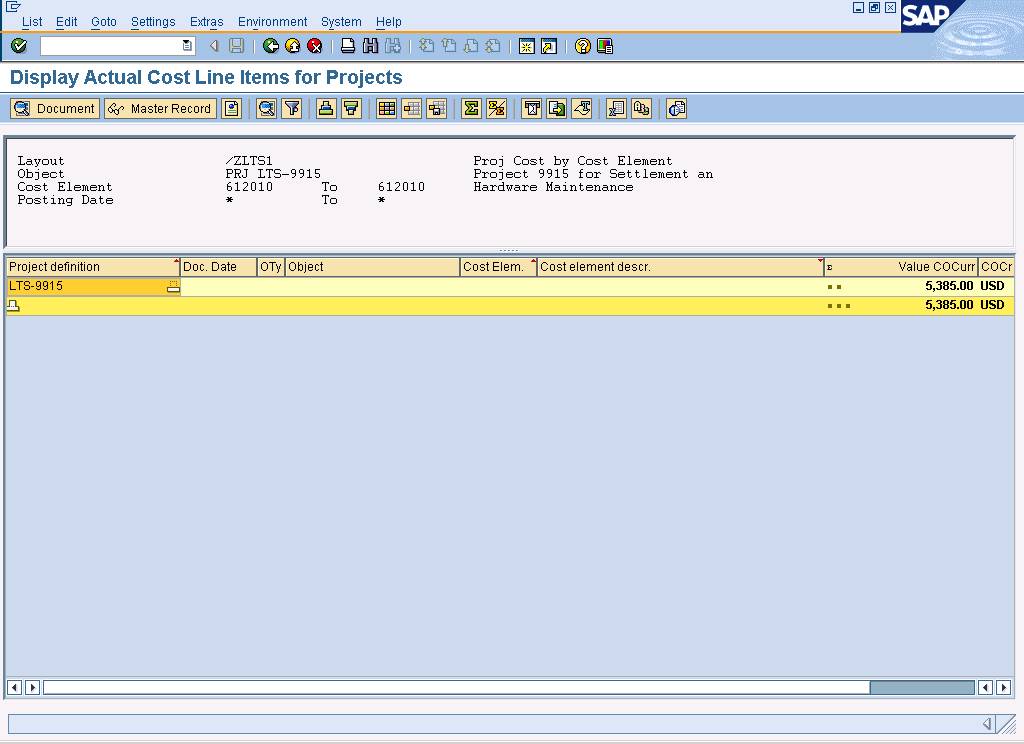This screenshot has width=1024, height=744.
Task: Open the Goto menu
Action: (104, 22)
